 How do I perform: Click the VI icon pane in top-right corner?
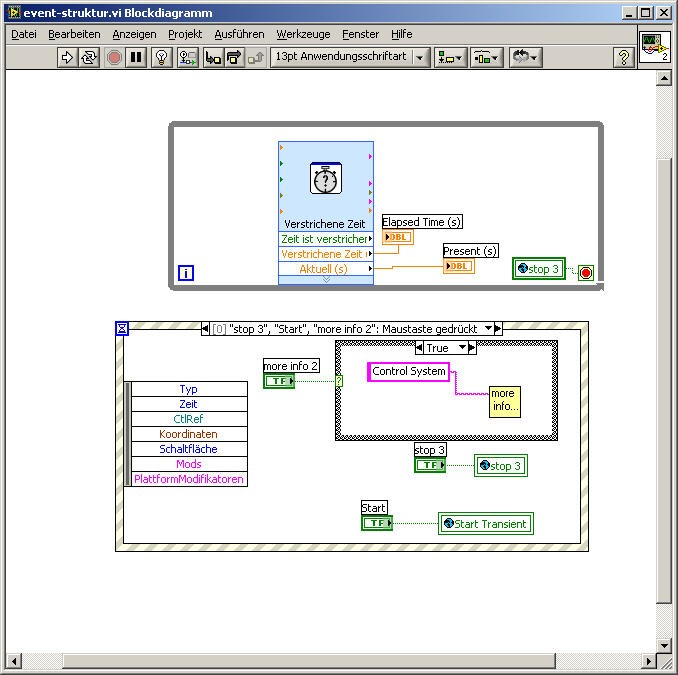coord(655,47)
